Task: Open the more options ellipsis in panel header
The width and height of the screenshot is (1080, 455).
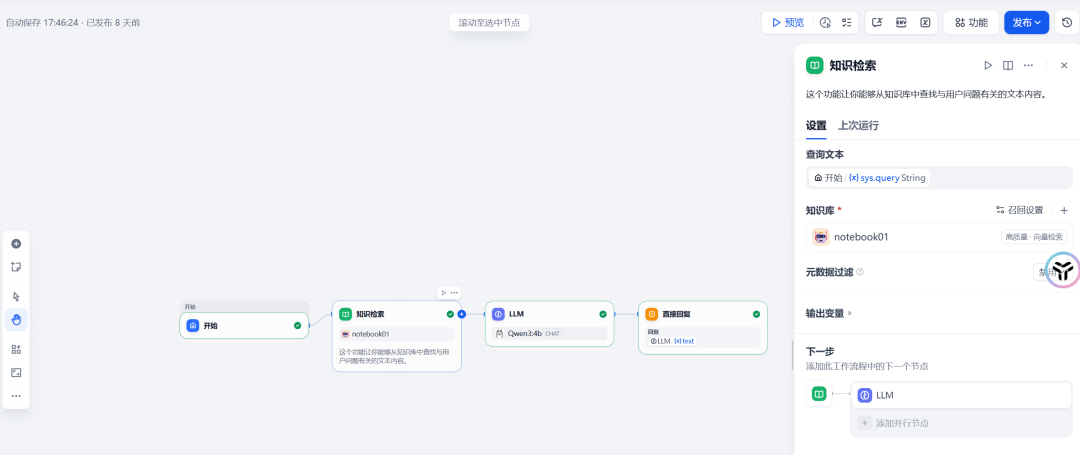Action: point(1028,65)
